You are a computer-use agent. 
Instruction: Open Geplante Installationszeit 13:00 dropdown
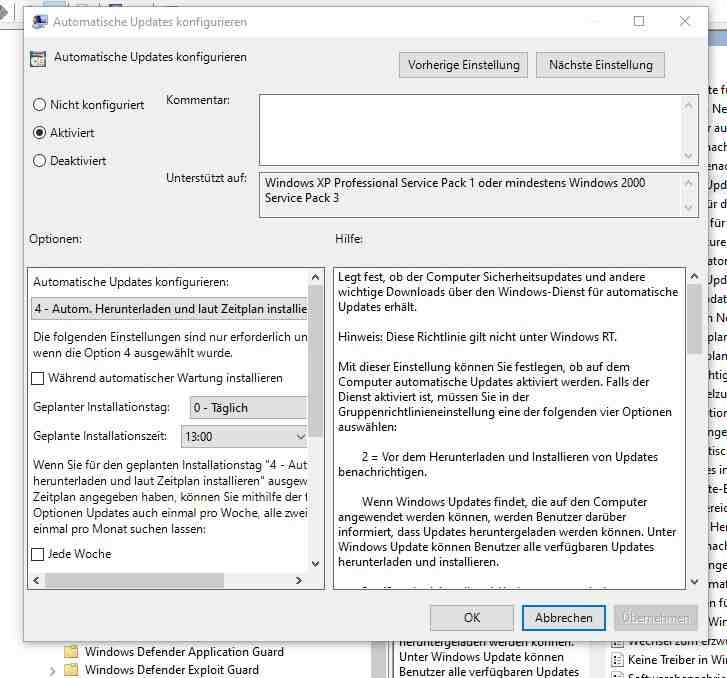point(244,436)
